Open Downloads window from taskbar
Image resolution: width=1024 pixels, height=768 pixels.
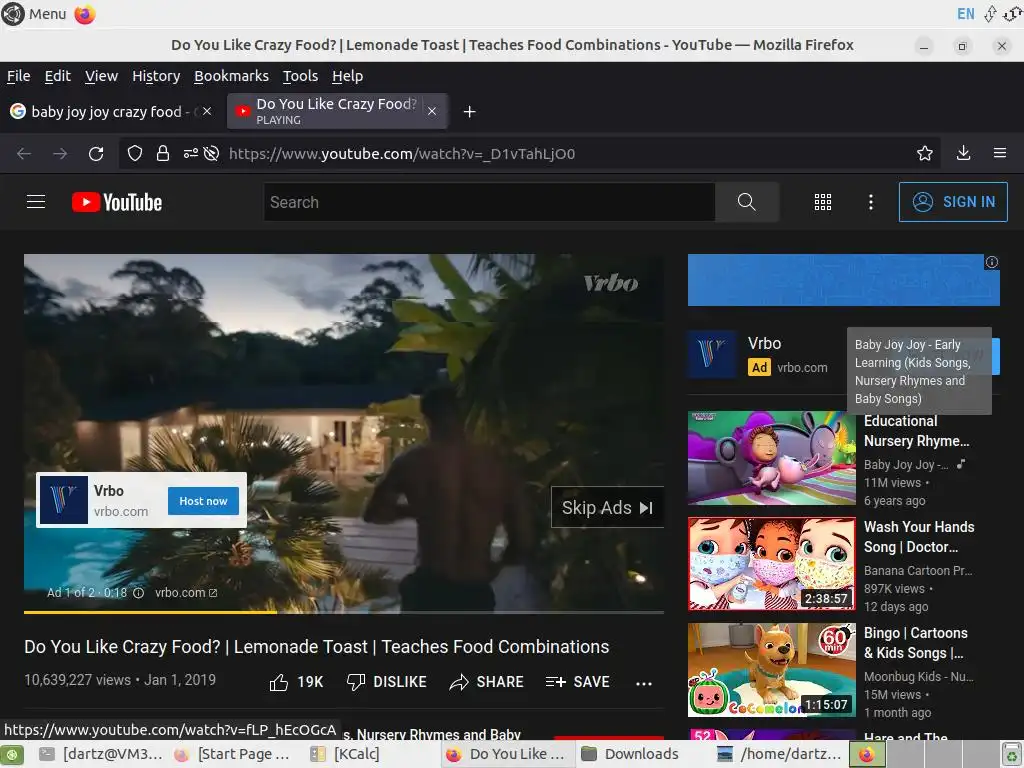[x=630, y=754]
